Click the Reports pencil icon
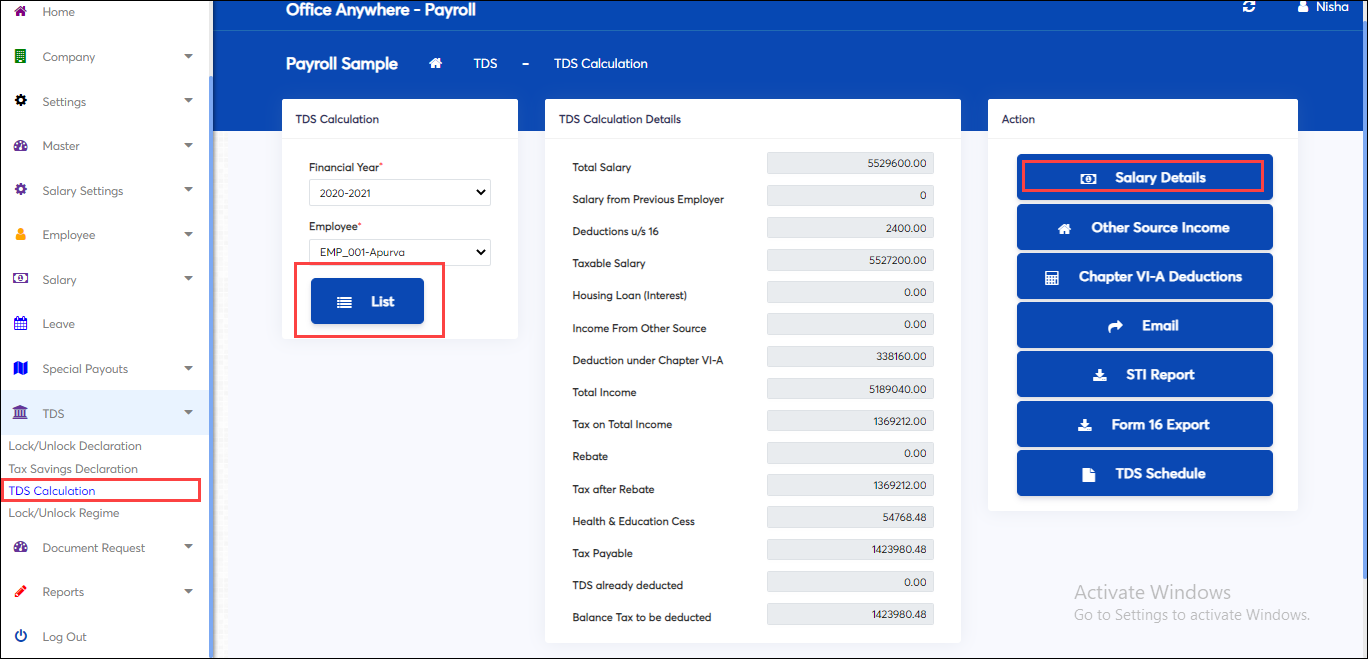The width and height of the screenshot is (1368, 659). (x=21, y=592)
